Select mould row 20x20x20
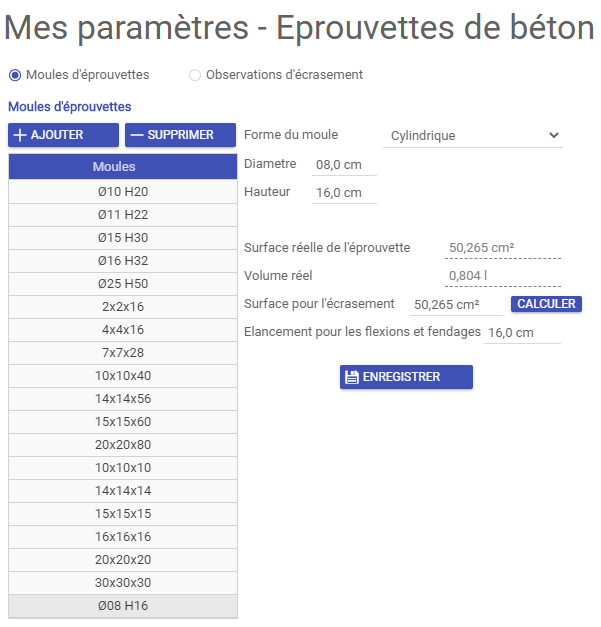Screen dimensions: 601x627 123,559
